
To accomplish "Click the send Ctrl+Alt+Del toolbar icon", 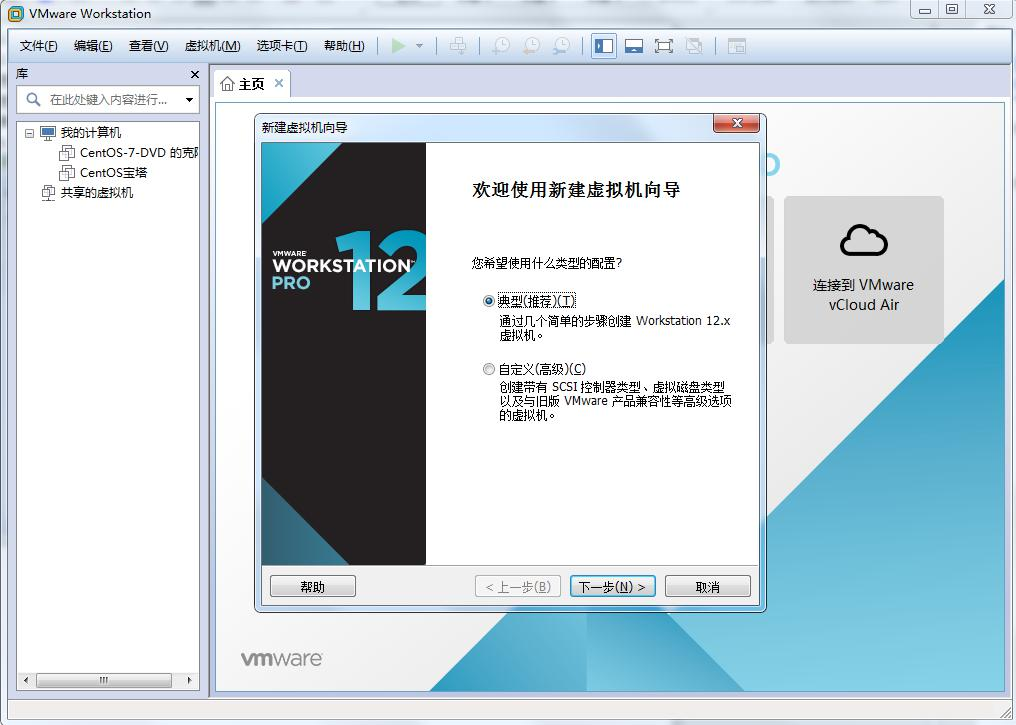I will [458, 45].
